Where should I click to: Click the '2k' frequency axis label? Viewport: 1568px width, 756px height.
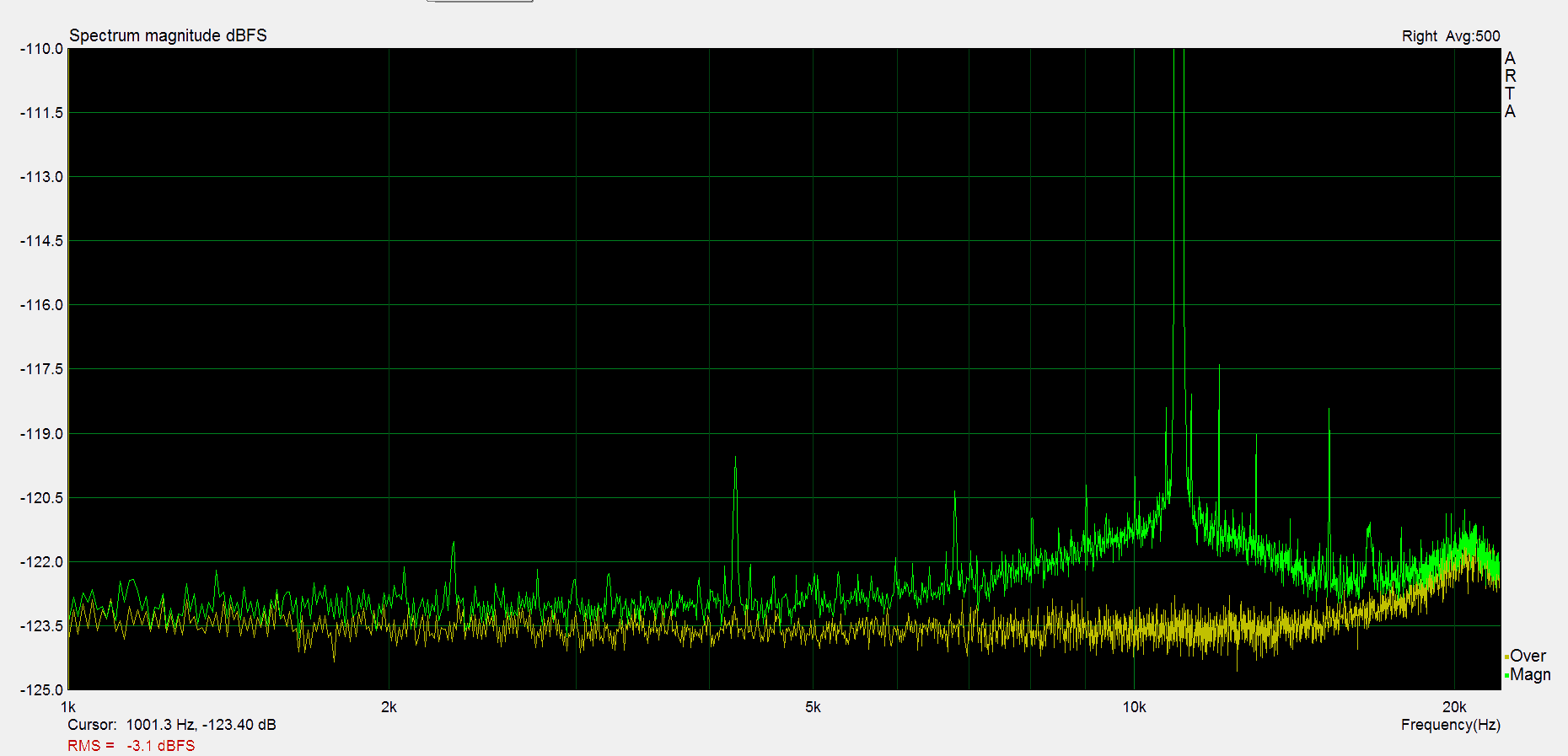click(389, 707)
